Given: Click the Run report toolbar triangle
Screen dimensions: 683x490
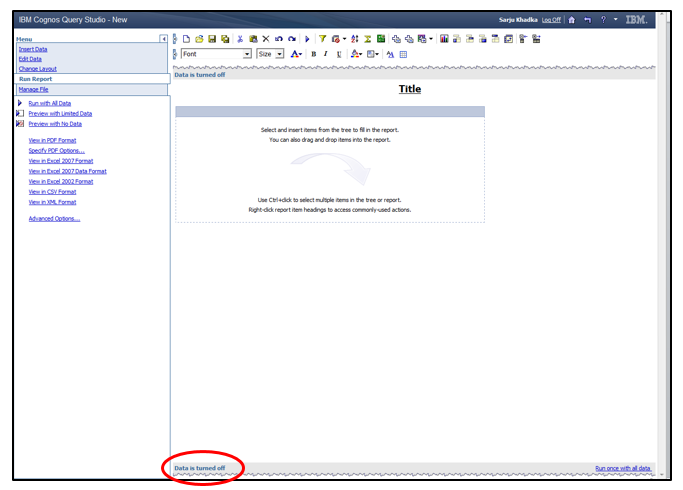Looking at the screenshot, I should point(307,39).
